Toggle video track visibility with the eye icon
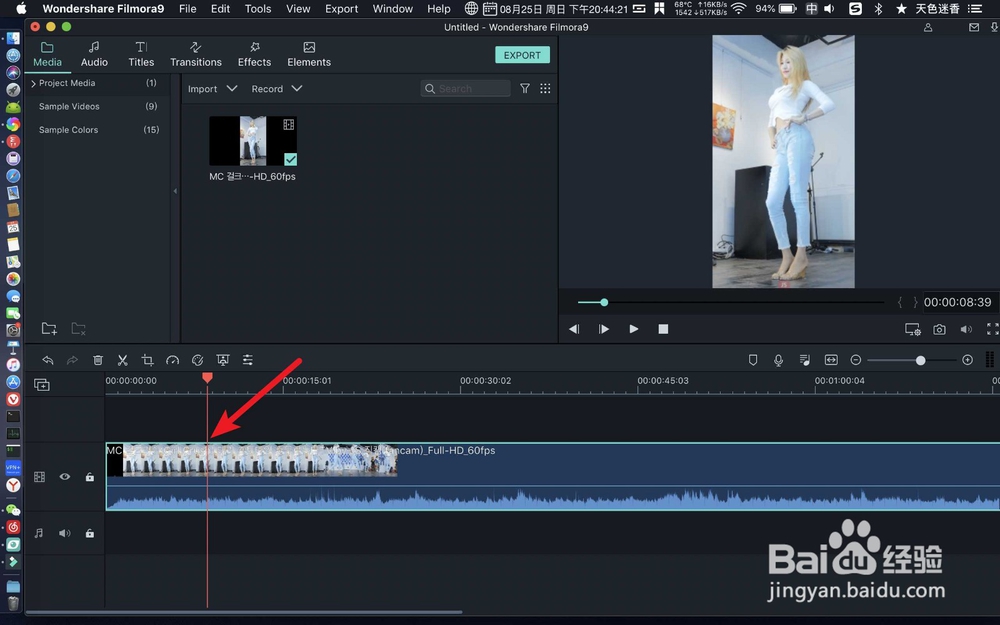Screen dimensions: 1000x625 point(64,476)
